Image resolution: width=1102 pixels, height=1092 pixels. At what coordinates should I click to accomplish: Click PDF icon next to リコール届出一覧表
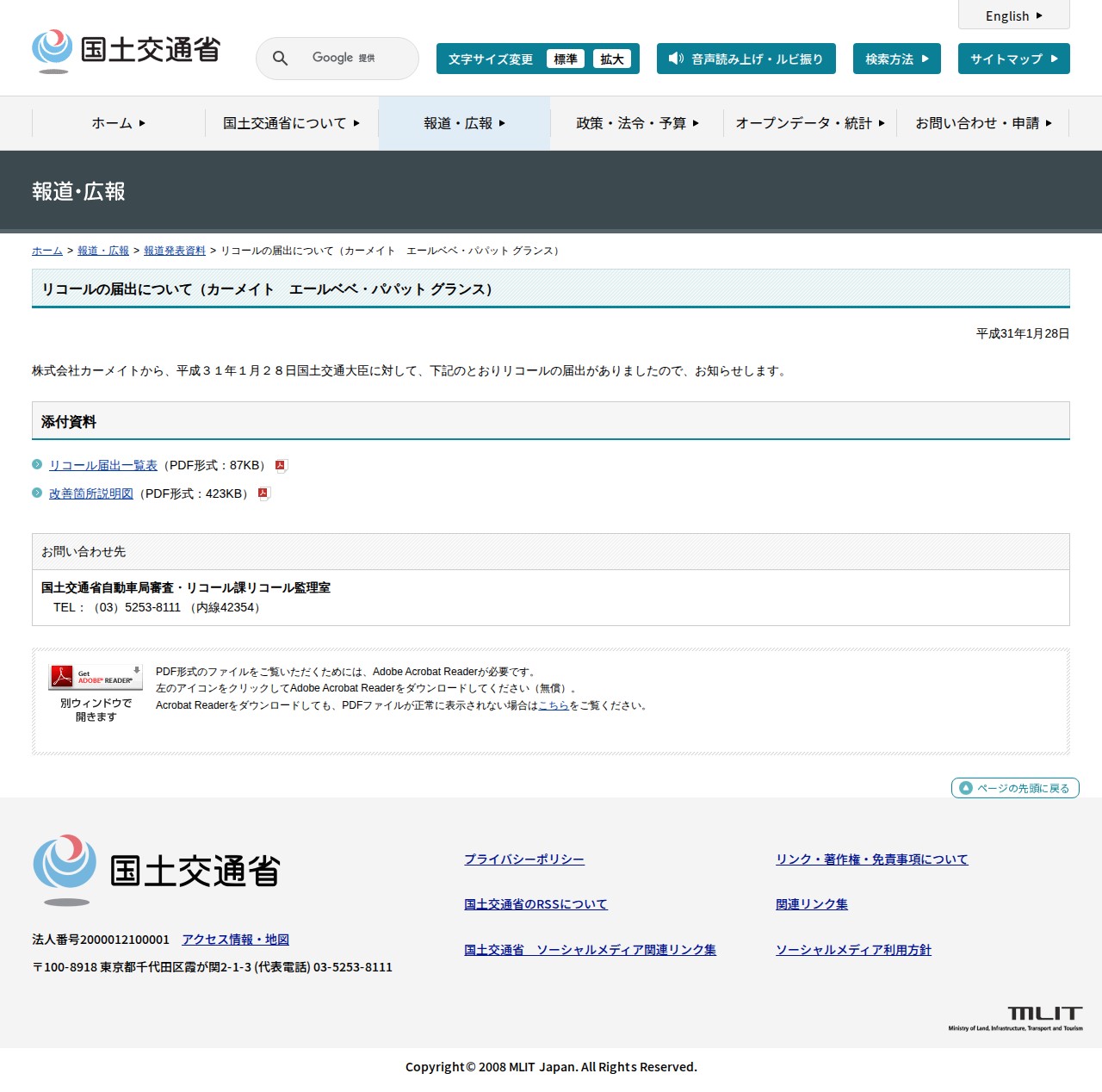281,466
